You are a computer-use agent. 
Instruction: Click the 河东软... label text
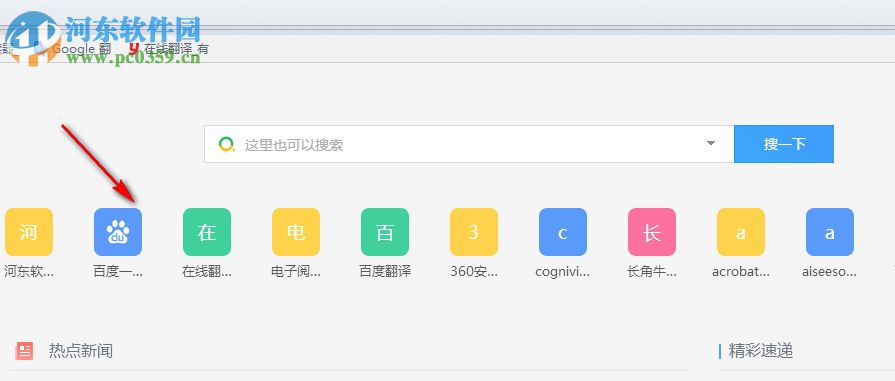click(29, 272)
